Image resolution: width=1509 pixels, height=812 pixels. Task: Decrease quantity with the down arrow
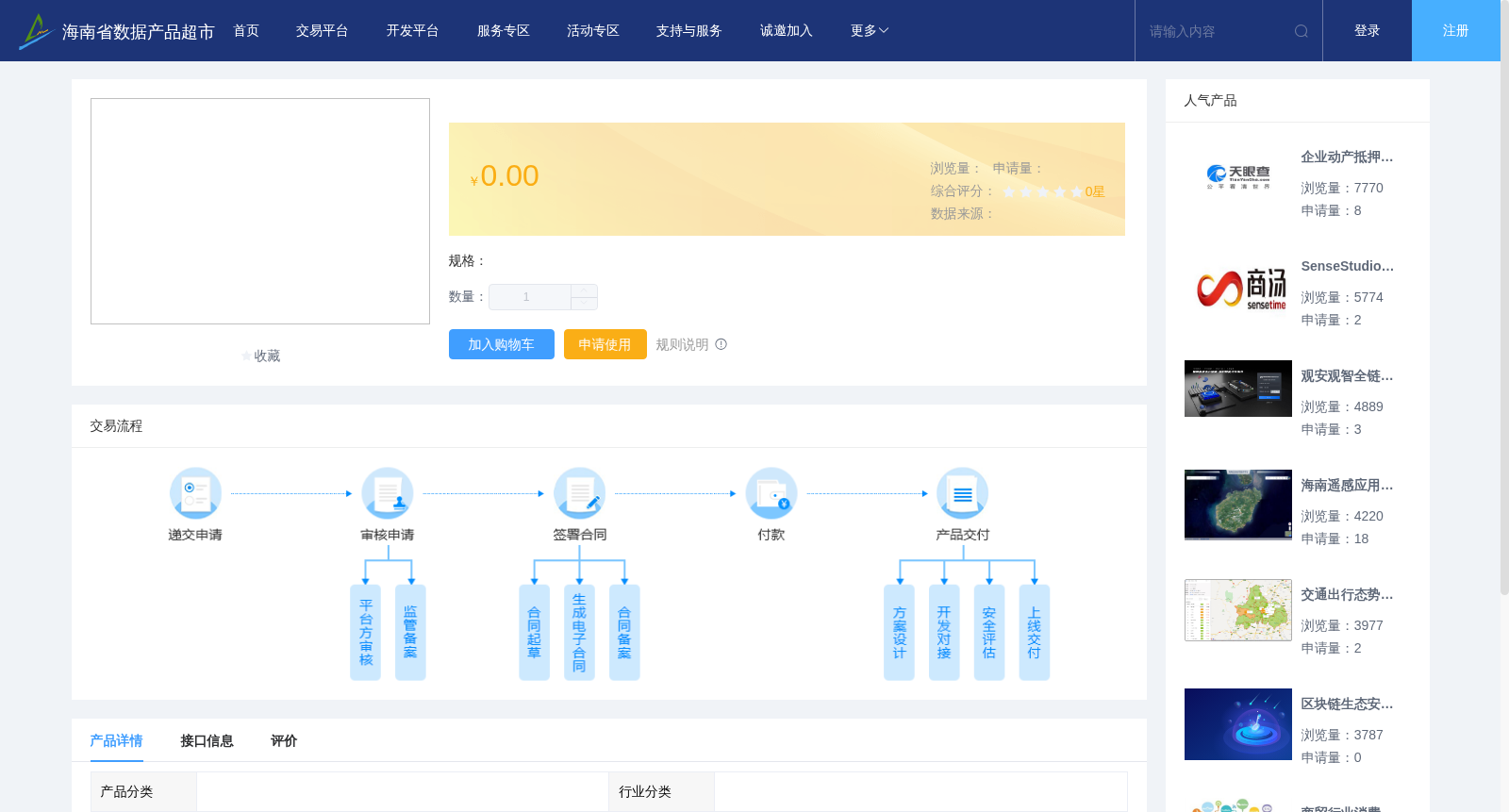(x=584, y=304)
